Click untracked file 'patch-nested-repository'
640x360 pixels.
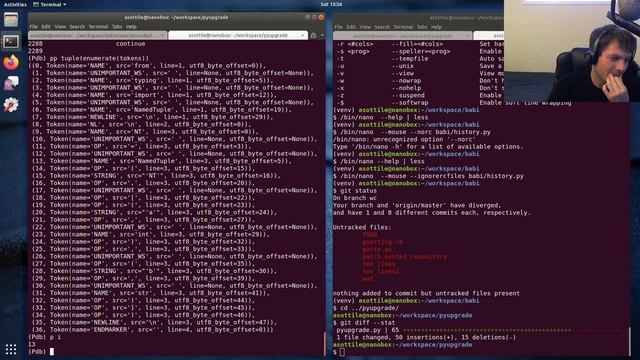click(404, 257)
